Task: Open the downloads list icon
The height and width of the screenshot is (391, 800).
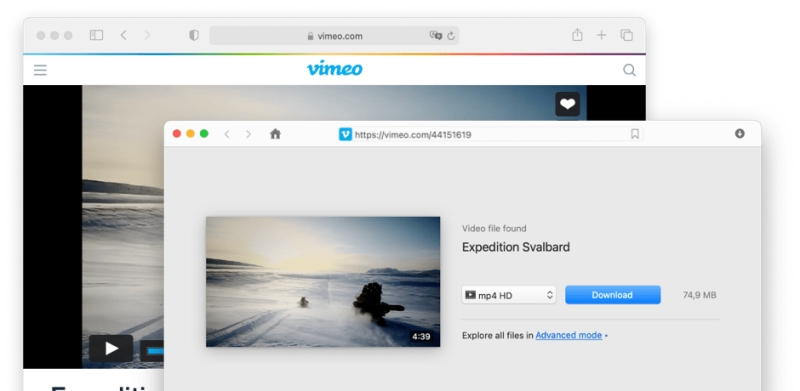Action: tap(740, 133)
